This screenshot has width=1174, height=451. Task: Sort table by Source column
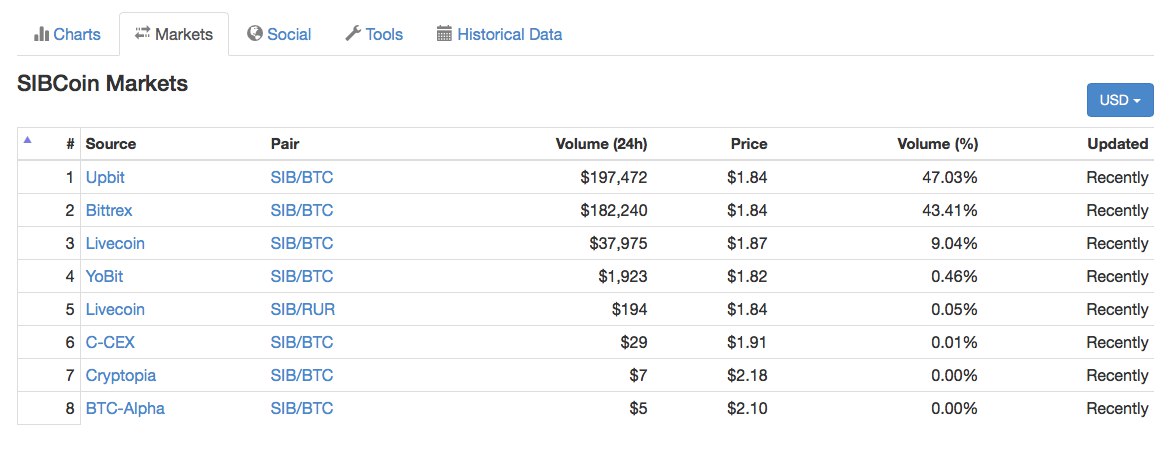pyautogui.click(x=111, y=144)
